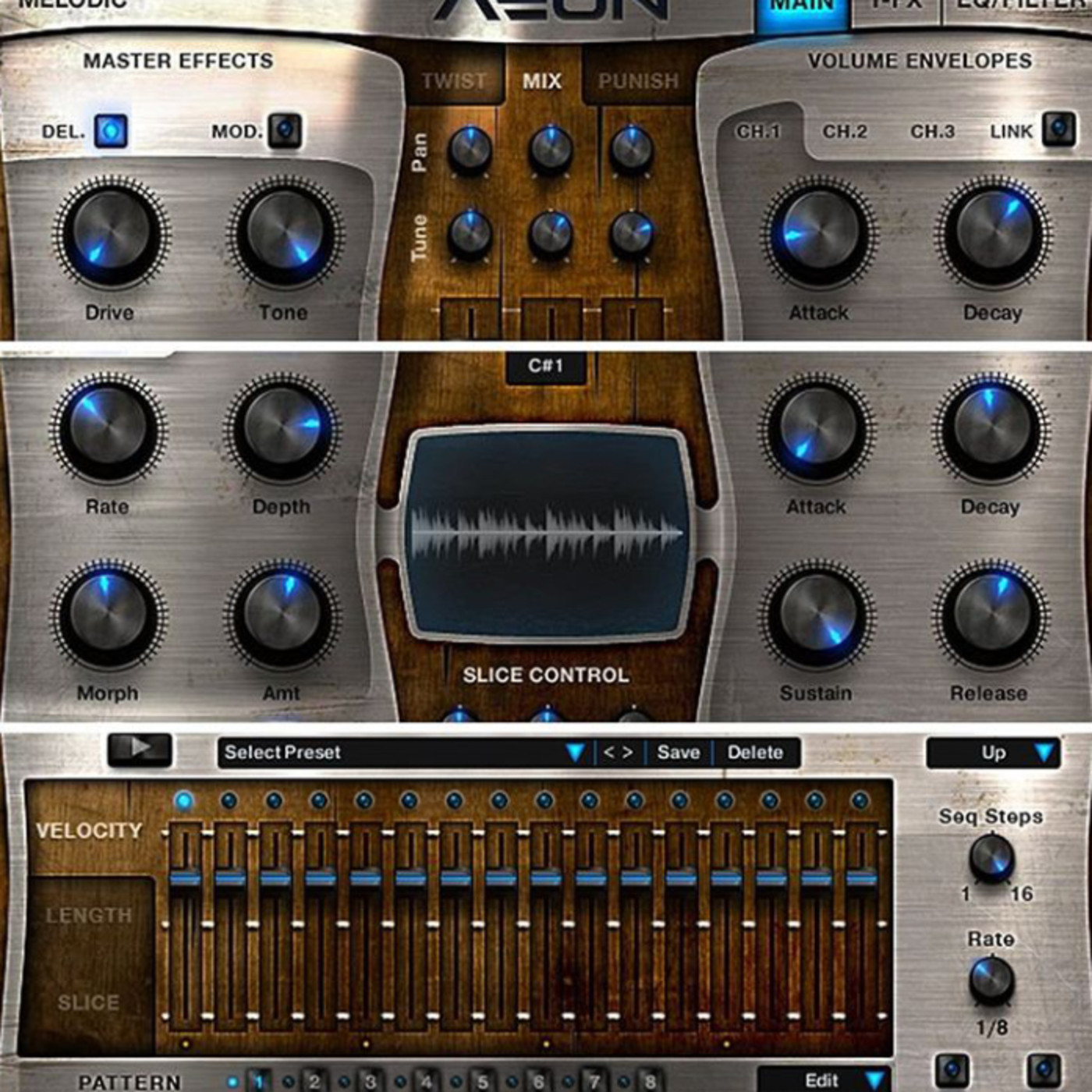
Task: Start the sequencer with the play button
Action: click(140, 749)
